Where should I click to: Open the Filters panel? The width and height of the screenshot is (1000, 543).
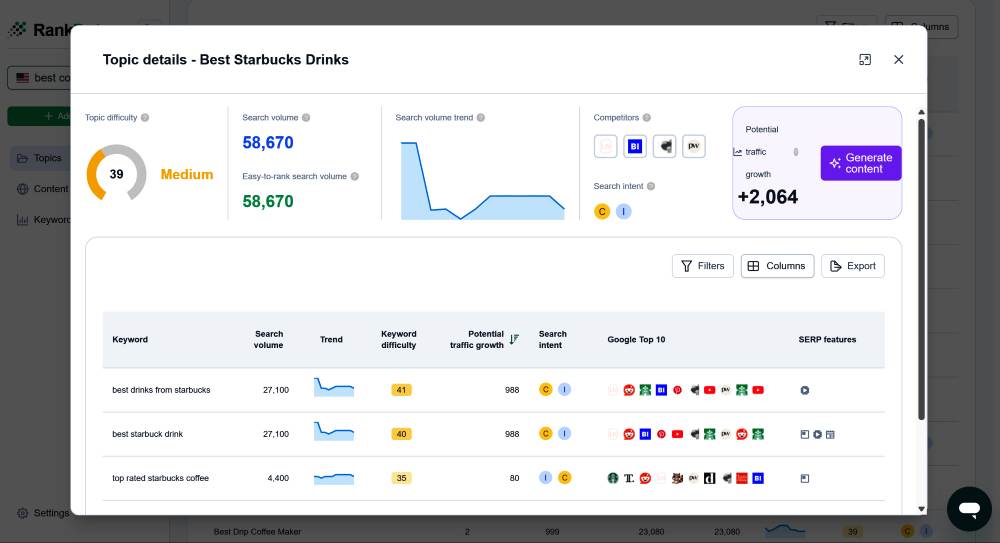(x=702, y=266)
